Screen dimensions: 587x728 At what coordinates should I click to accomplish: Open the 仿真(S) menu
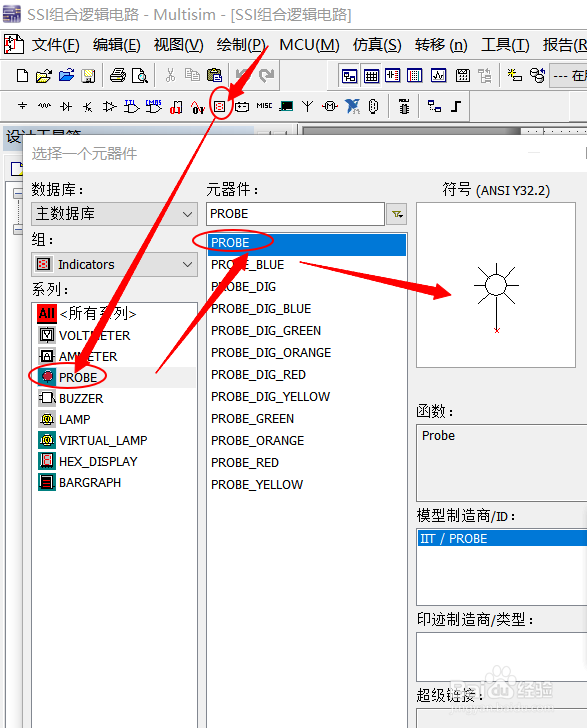377,45
